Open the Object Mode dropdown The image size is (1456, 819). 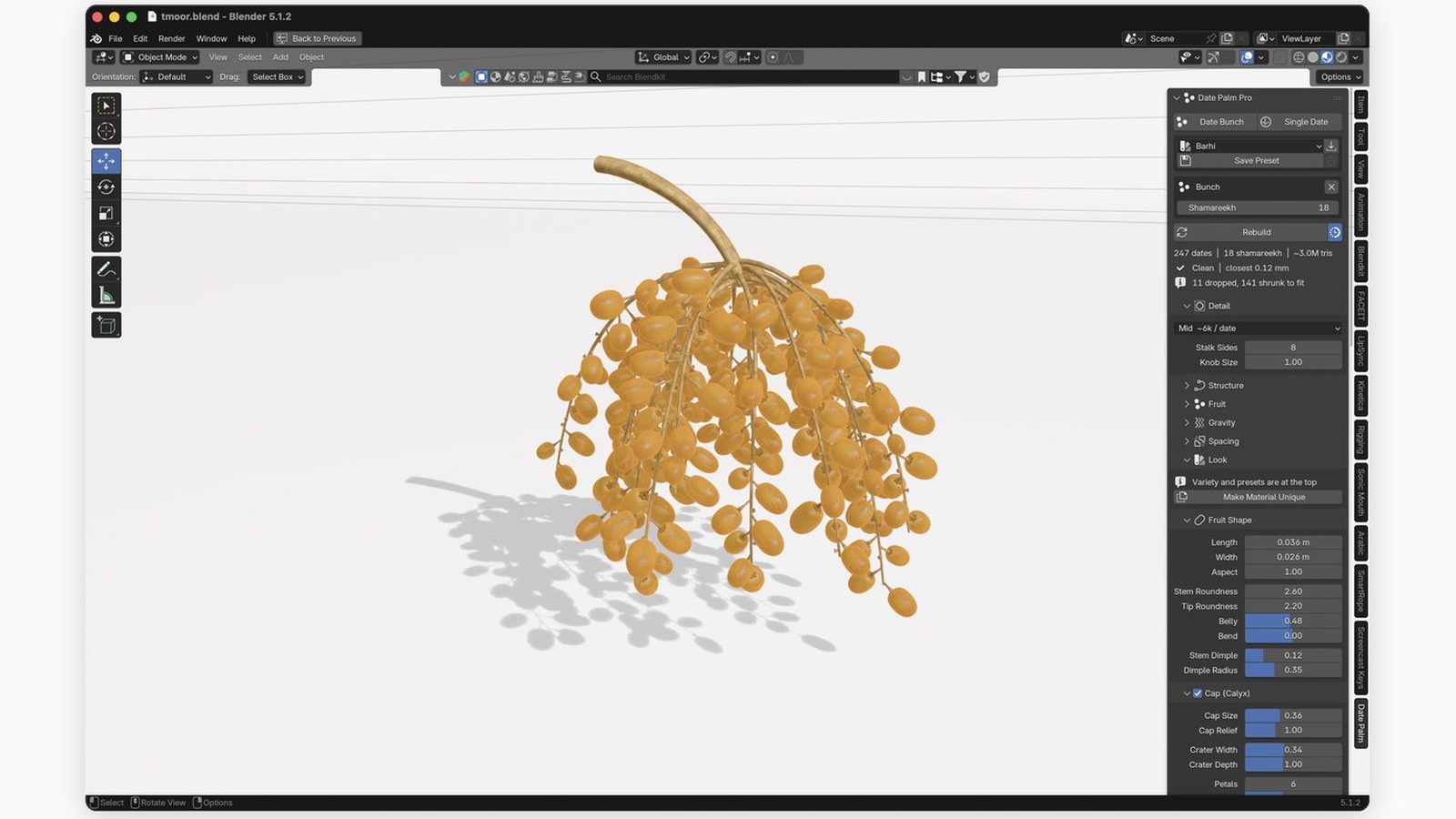[x=160, y=57]
